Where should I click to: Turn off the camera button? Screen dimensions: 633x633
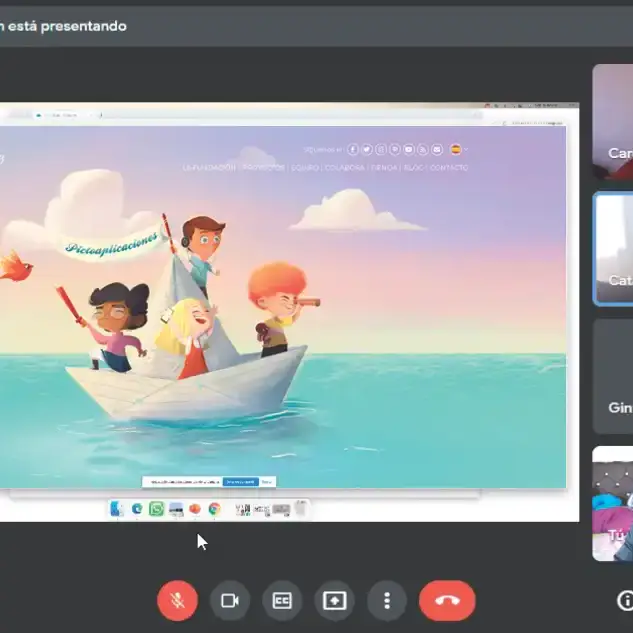[x=230, y=600]
